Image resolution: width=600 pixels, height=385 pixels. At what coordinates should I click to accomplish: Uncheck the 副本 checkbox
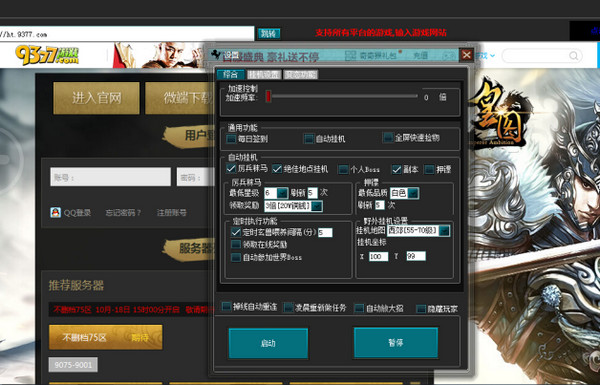pyautogui.click(x=396, y=169)
